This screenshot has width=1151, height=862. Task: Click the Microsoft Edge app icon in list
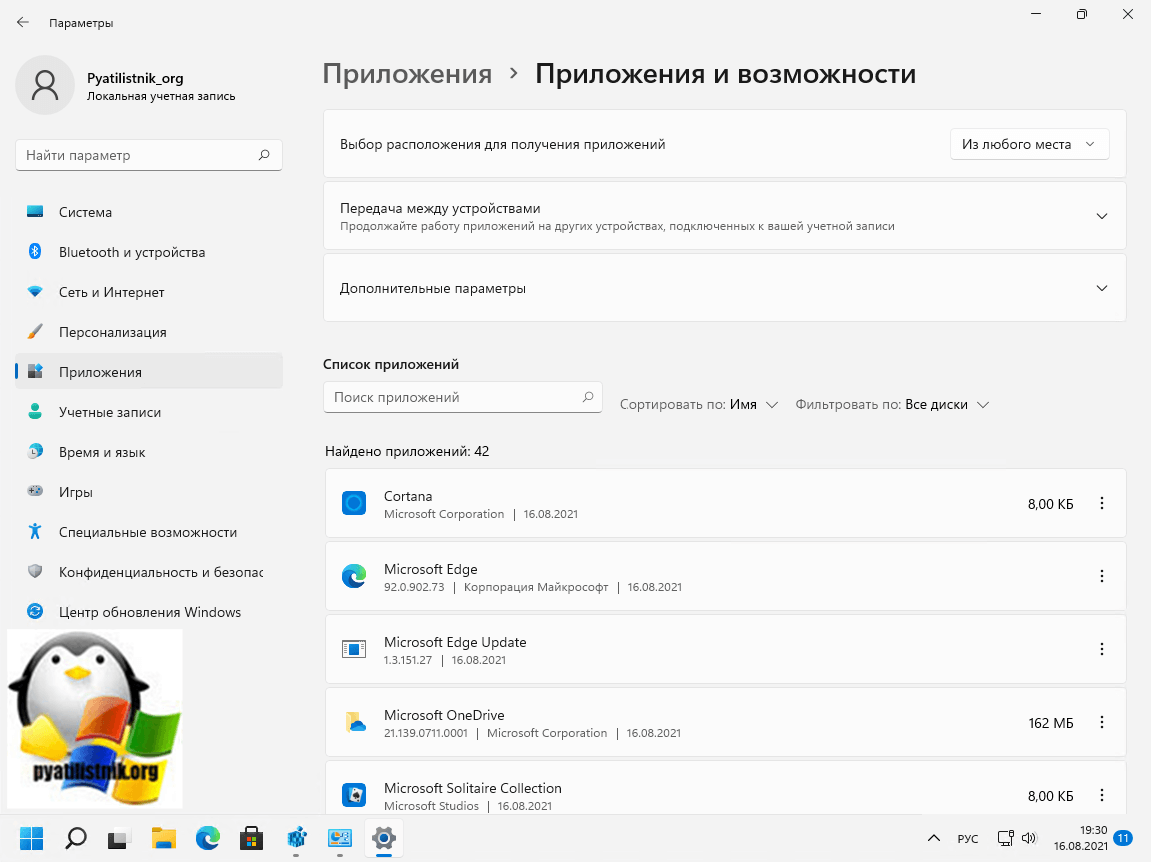(354, 576)
